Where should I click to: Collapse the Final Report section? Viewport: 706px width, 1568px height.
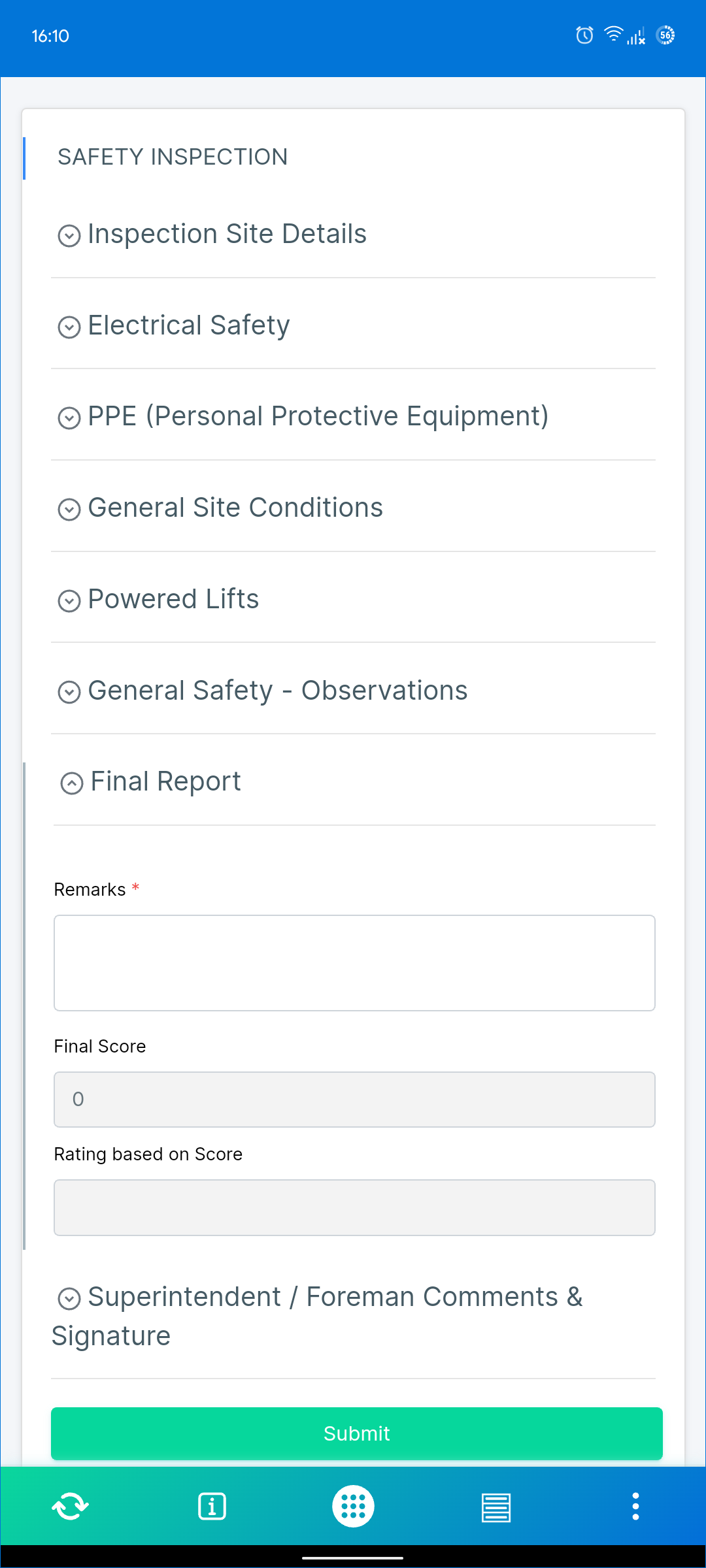point(165,782)
